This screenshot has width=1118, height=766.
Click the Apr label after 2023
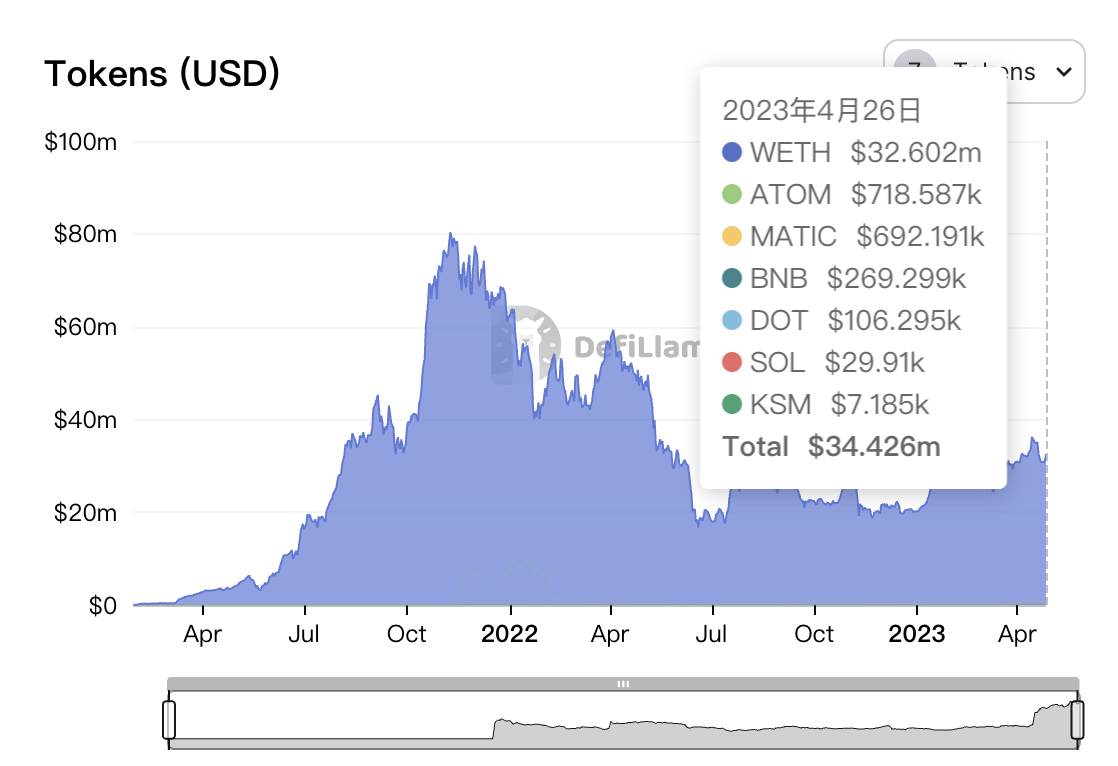[1017, 634]
